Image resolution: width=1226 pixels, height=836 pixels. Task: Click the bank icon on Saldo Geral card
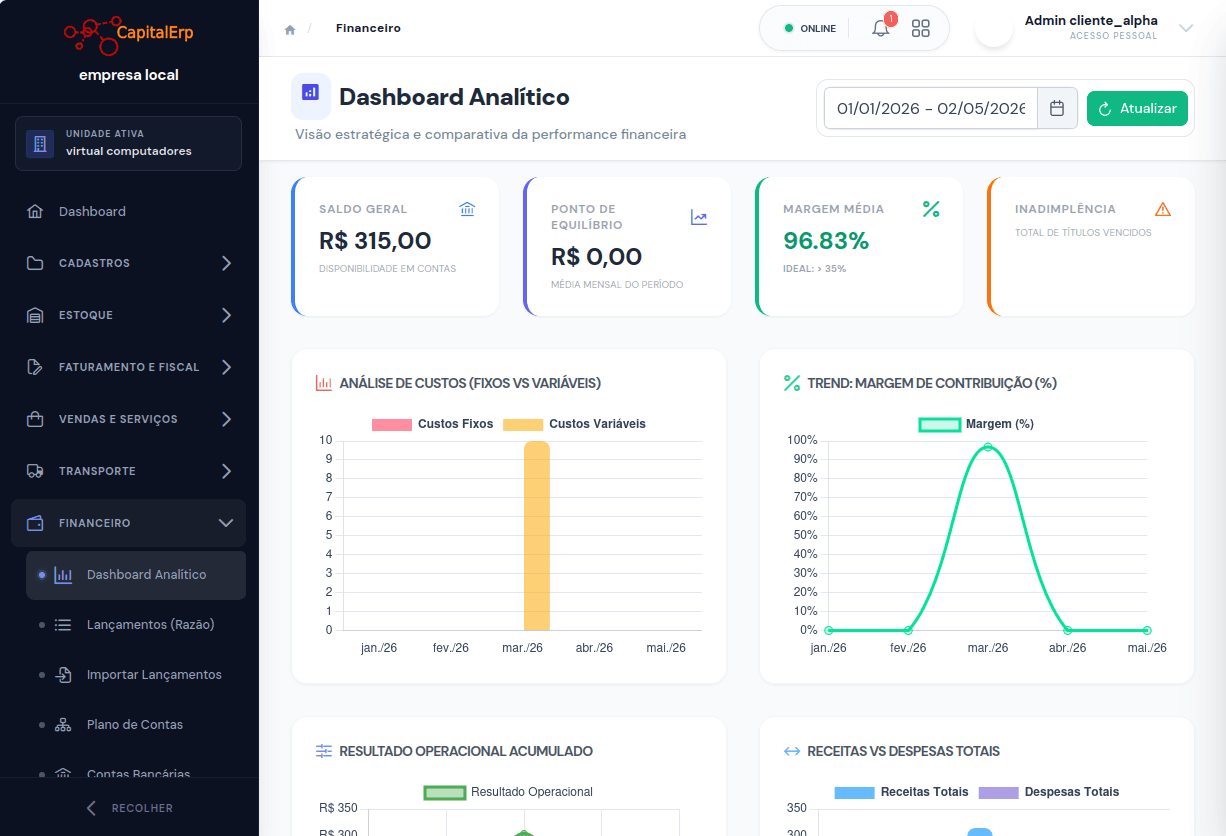(x=467, y=209)
